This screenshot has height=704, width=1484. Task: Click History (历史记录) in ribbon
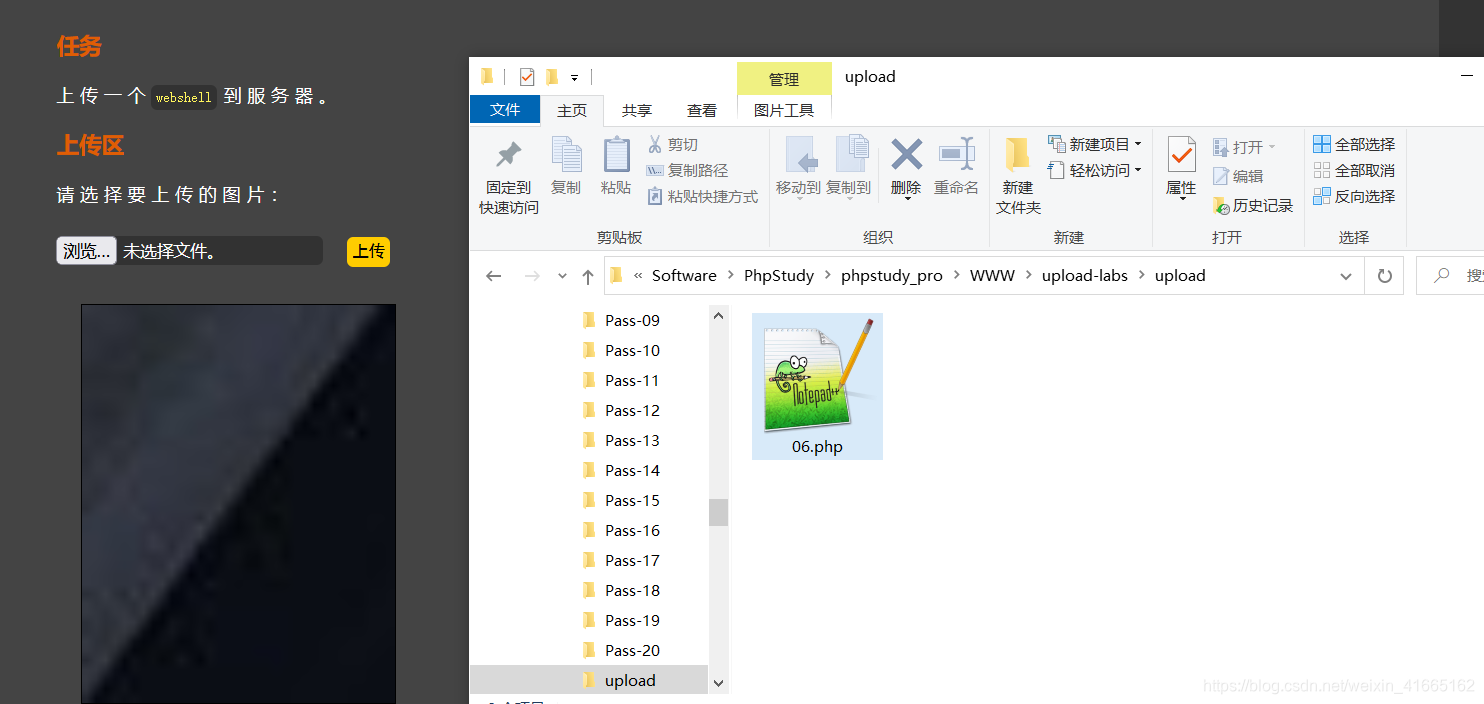1253,205
